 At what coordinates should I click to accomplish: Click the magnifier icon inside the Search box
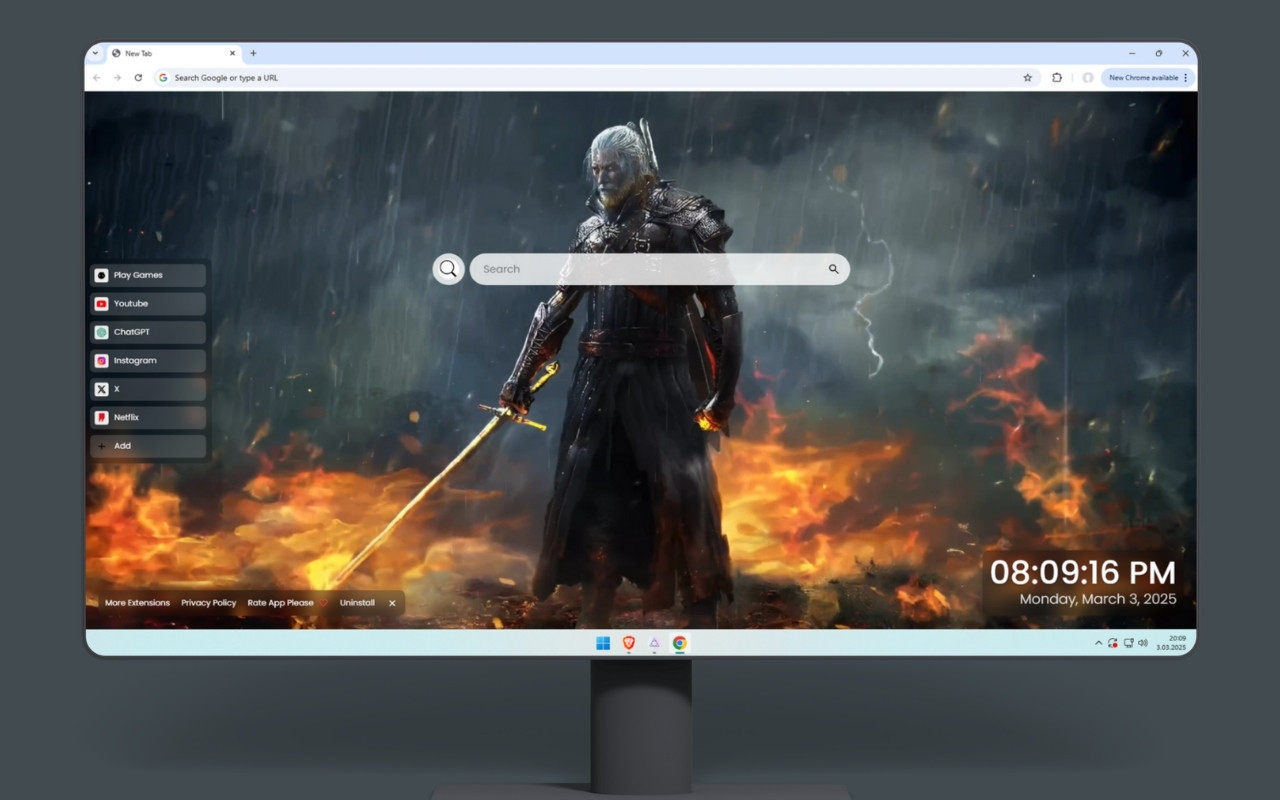(833, 269)
